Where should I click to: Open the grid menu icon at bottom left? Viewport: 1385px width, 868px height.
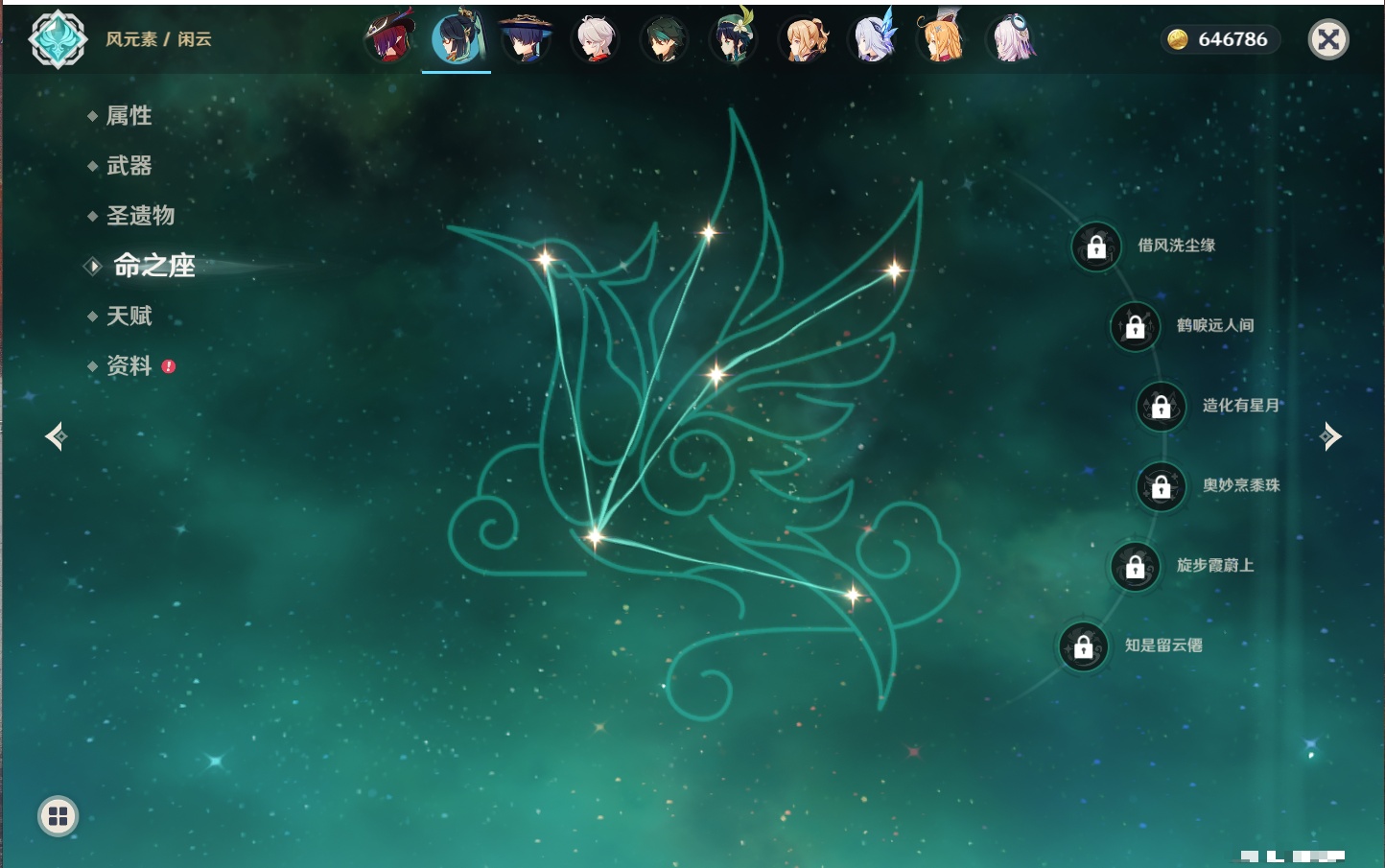click(58, 816)
